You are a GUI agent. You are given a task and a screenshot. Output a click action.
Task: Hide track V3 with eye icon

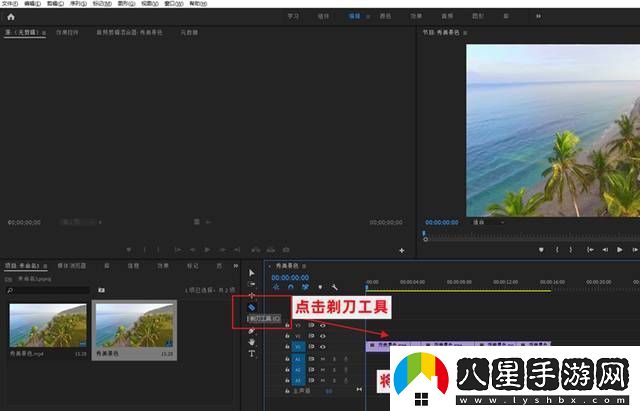click(x=323, y=325)
